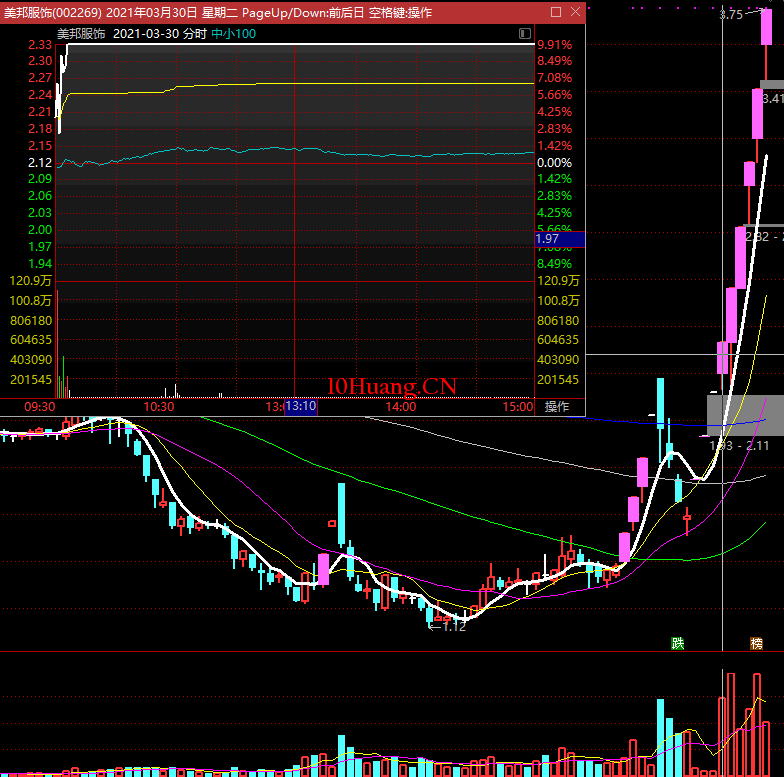This screenshot has width=784, height=777.
Task: Click the red 10Huang.CN watermark text
Action: pyautogui.click(x=392, y=386)
